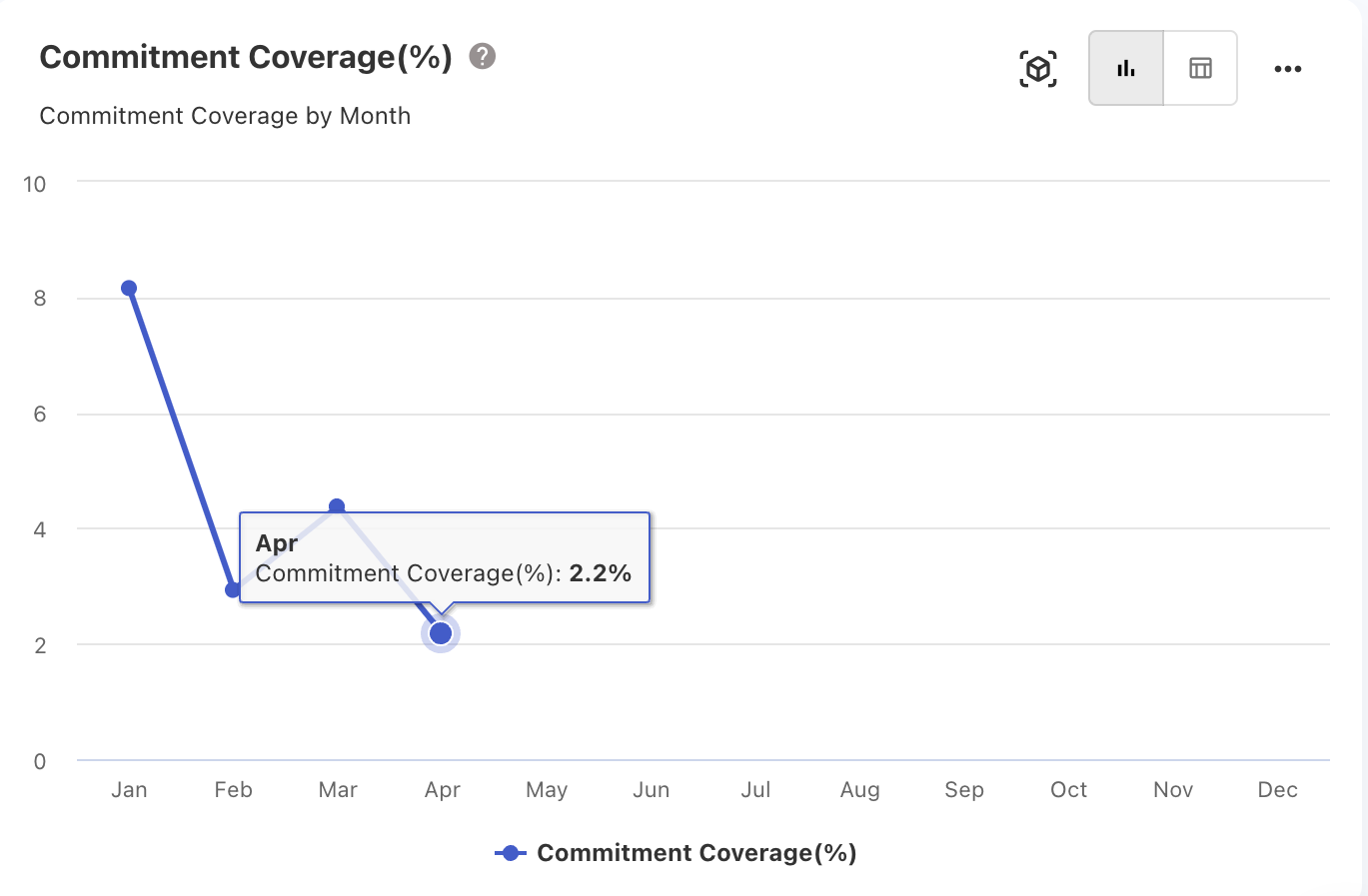Switch to table view
The height and width of the screenshot is (896, 1368).
tap(1200, 68)
